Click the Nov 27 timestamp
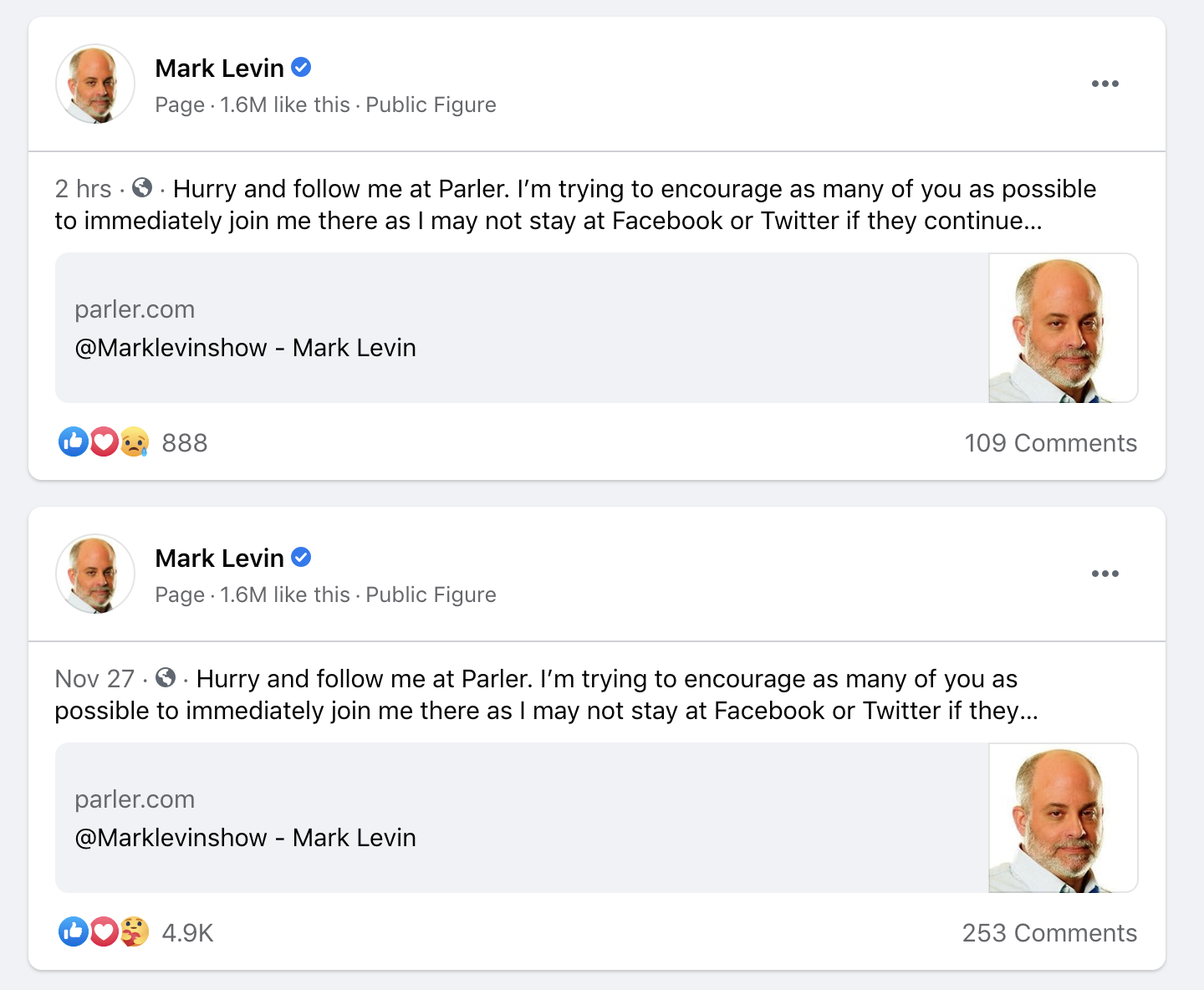This screenshot has width=1204, height=990. click(94, 679)
